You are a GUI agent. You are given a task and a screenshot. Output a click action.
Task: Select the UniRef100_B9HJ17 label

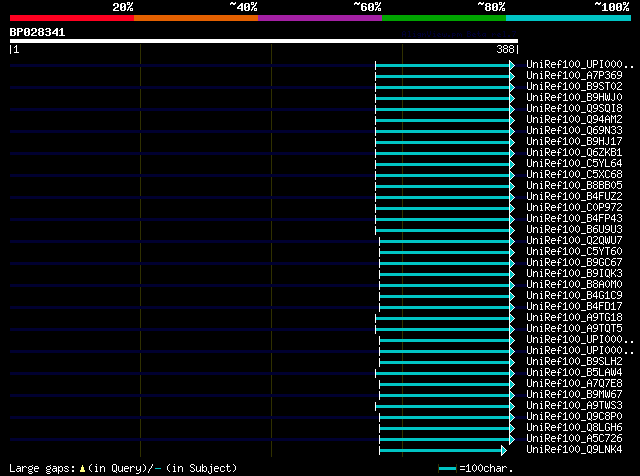(x=574, y=141)
